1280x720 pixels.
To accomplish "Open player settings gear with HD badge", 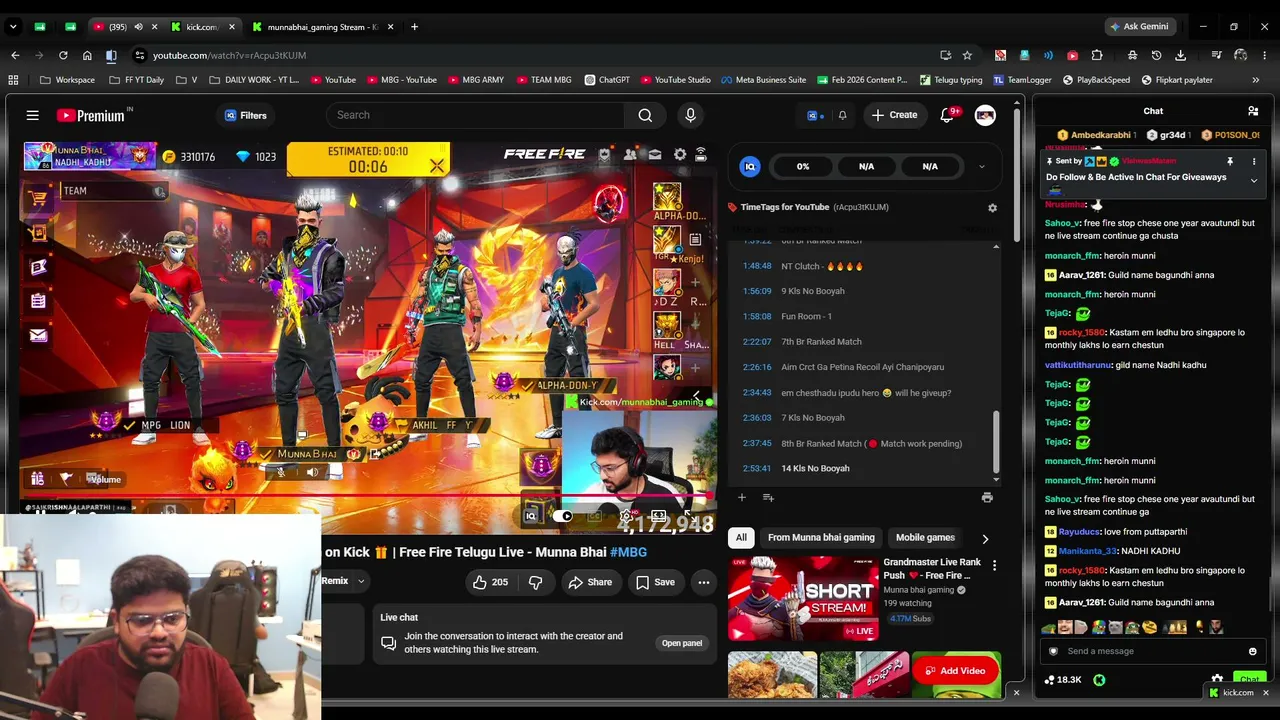I will pyautogui.click(x=627, y=516).
